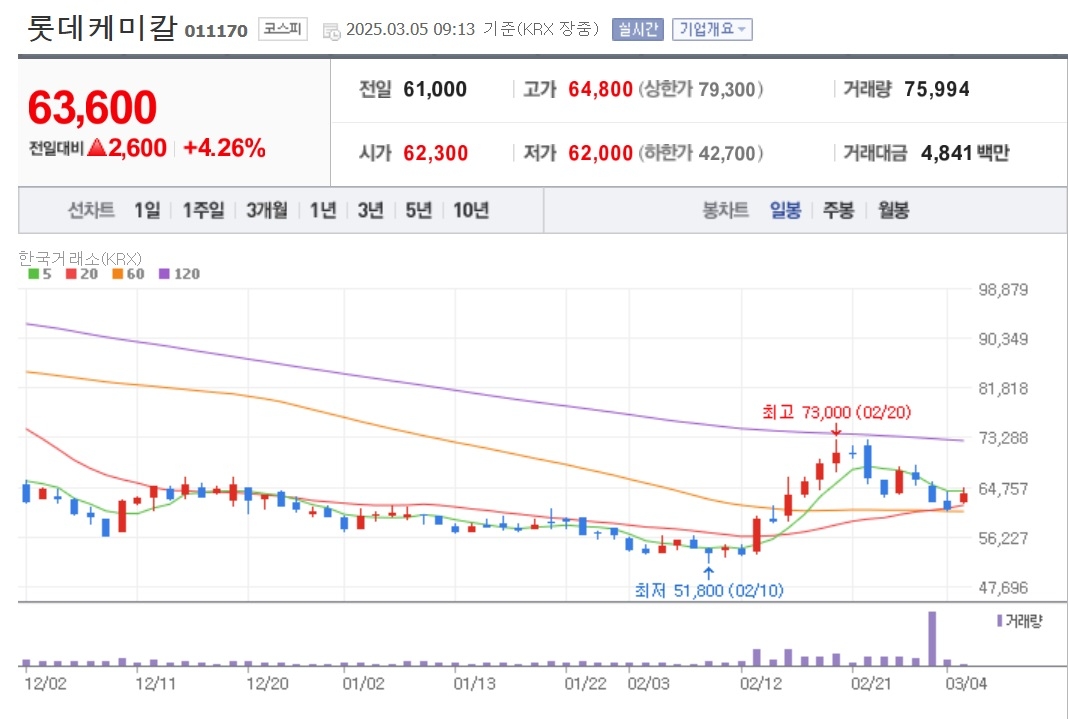This screenshot has height=719, width=1068.
Task: Open the 기업개요 dropdown
Action: click(712, 29)
